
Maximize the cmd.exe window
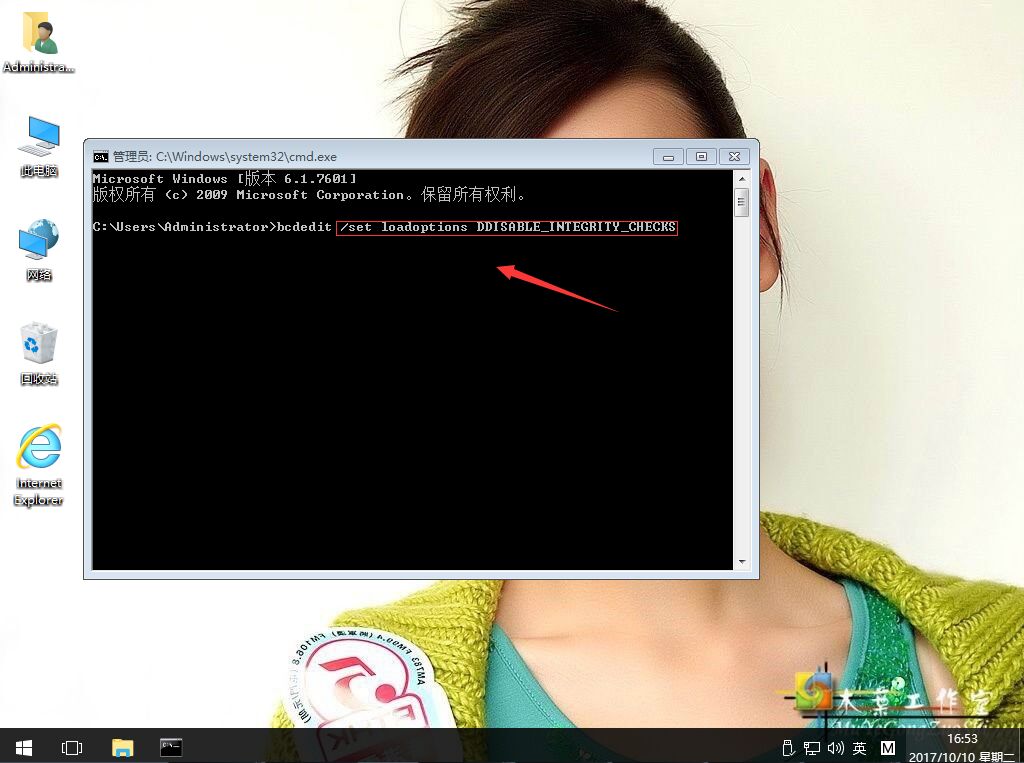click(x=701, y=157)
